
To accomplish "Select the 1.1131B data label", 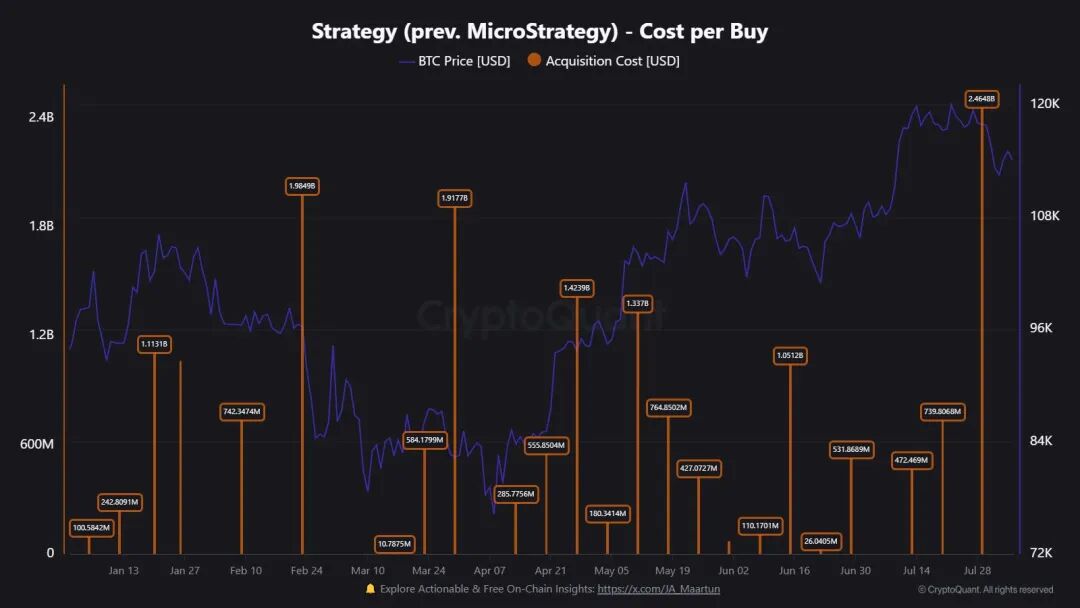I will (154, 344).
